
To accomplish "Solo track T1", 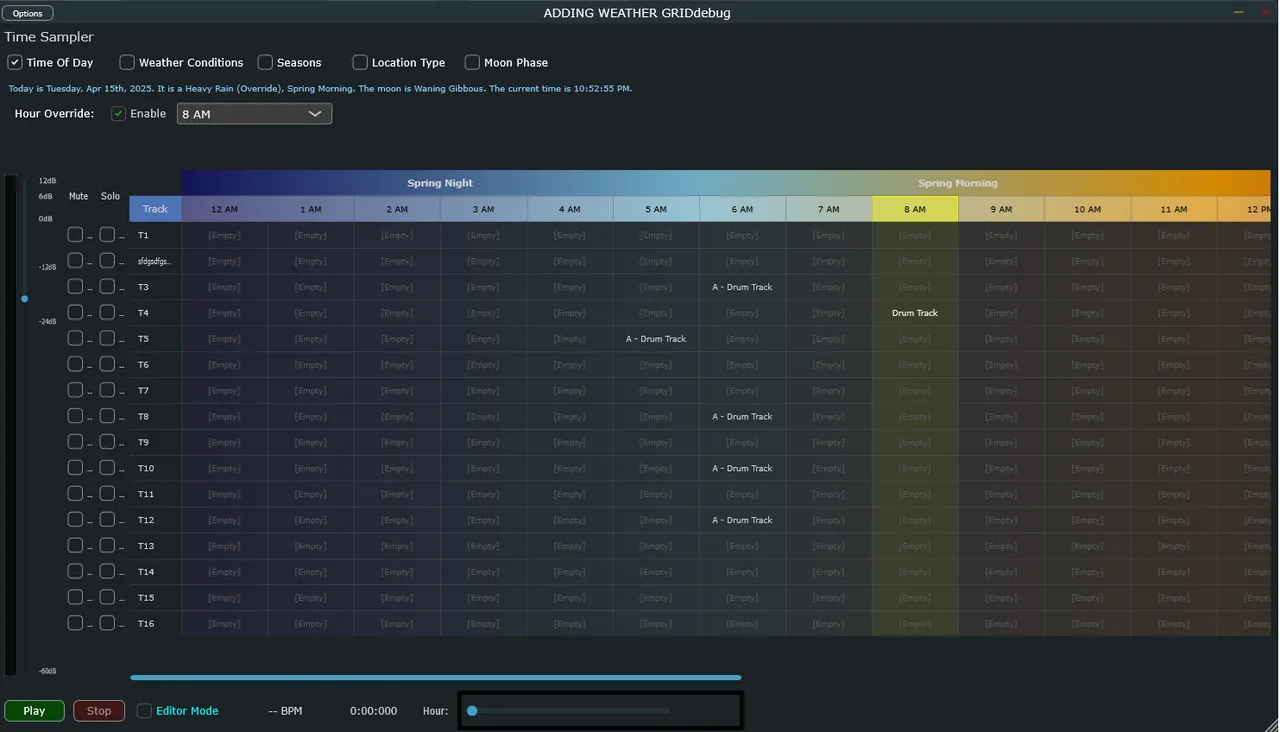I will [107, 235].
